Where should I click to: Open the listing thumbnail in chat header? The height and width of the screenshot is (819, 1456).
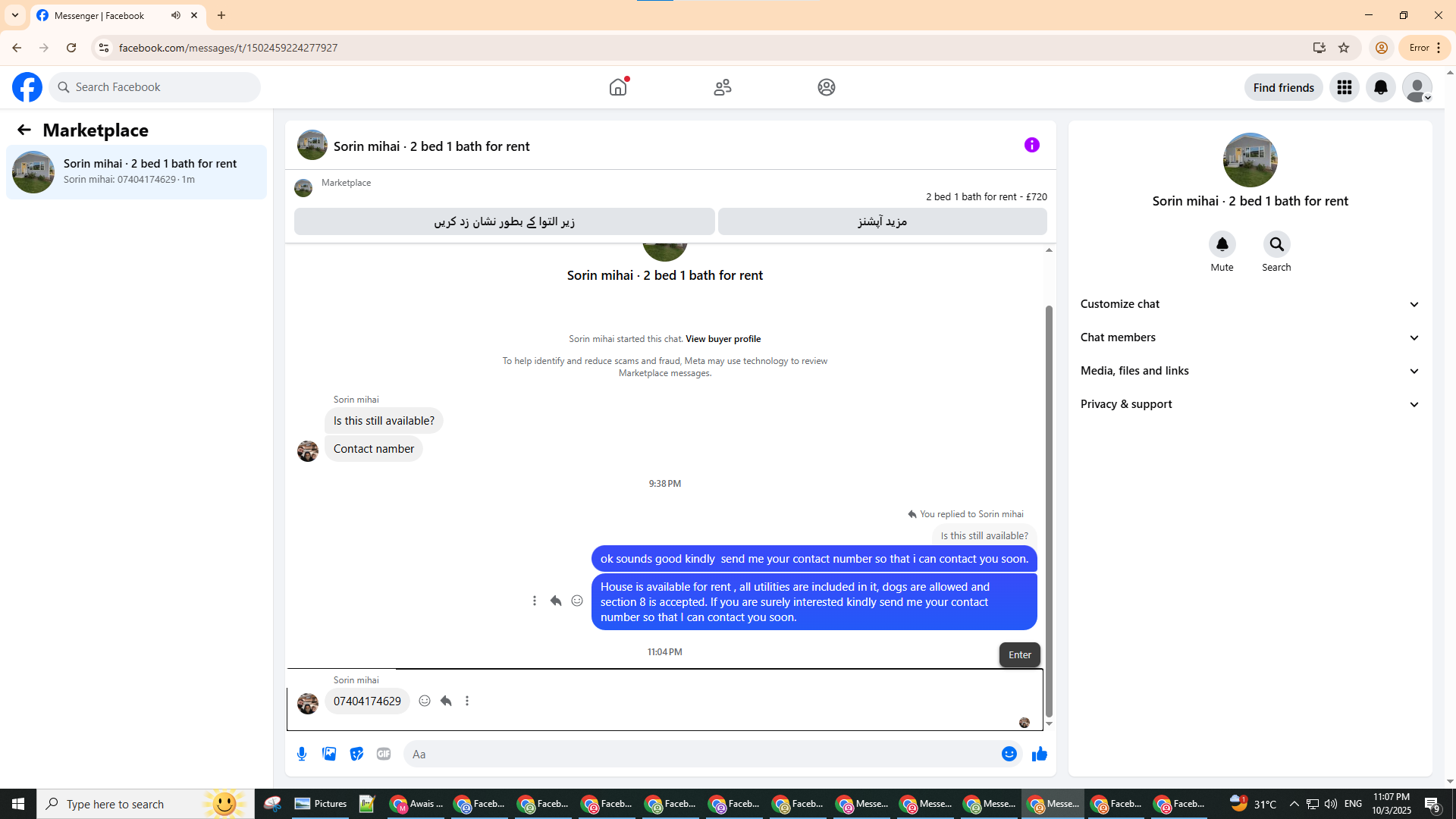(x=312, y=145)
